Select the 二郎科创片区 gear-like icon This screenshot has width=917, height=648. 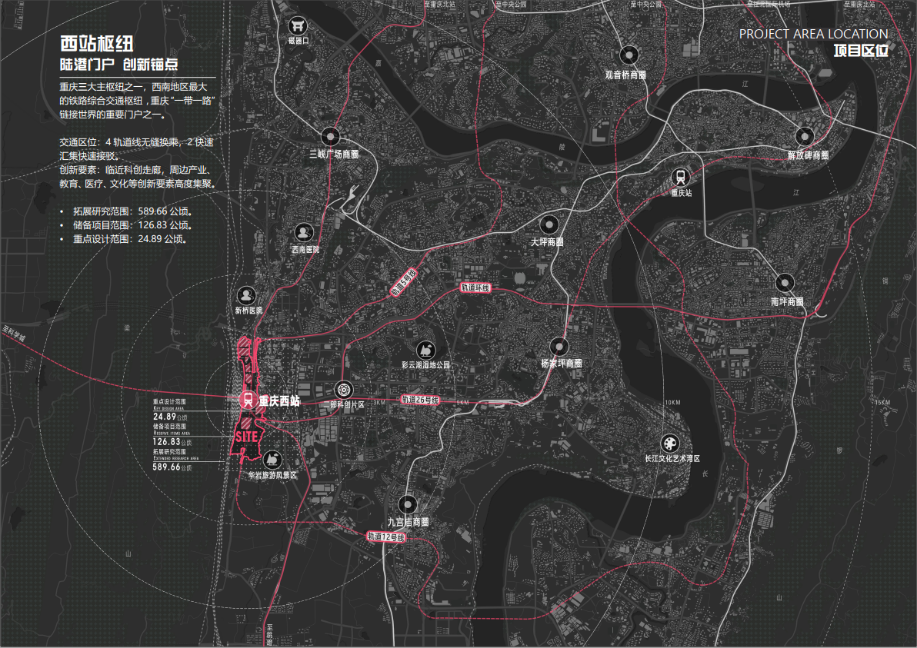(x=343, y=390)
